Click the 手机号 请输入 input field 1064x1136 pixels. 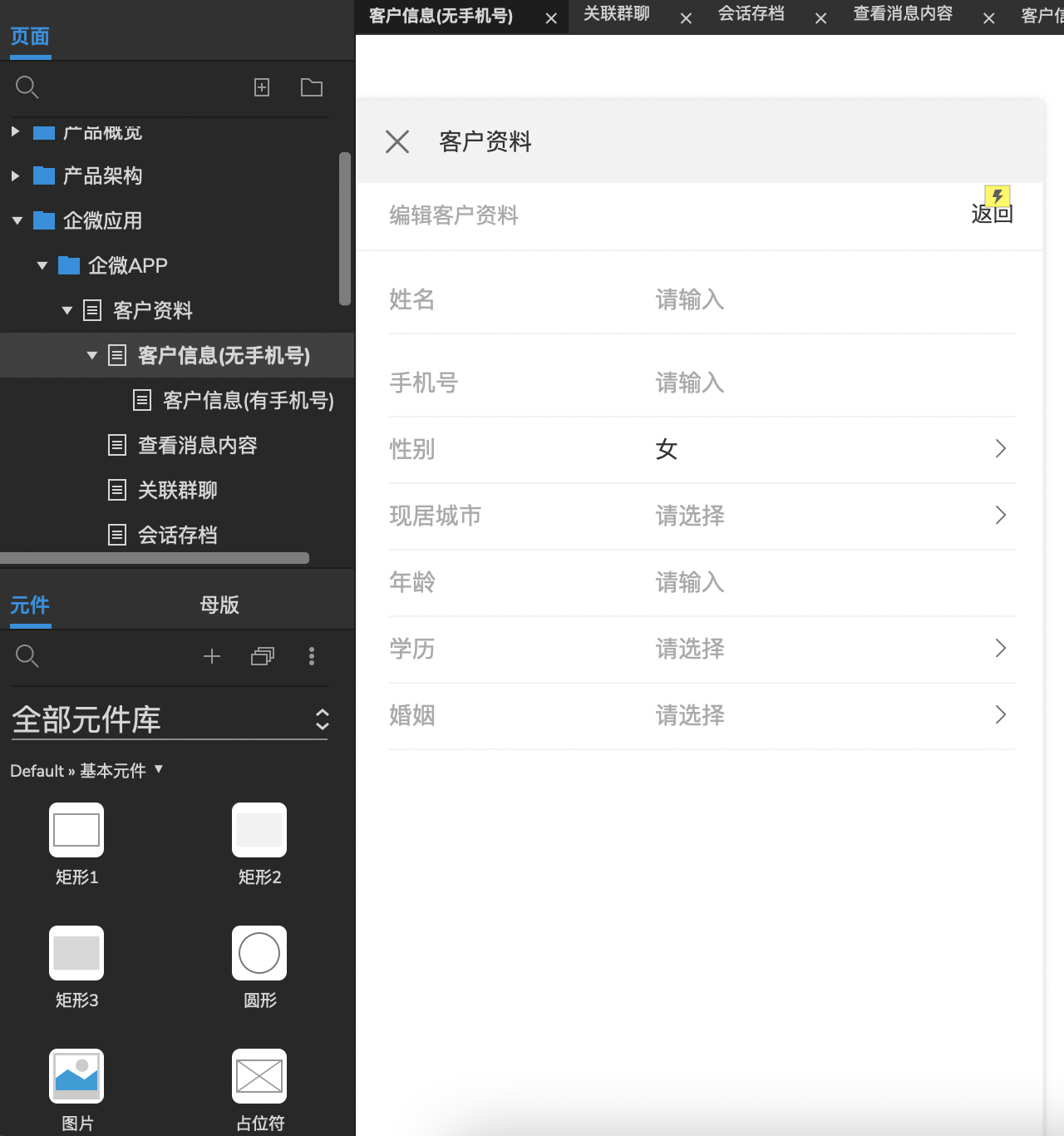690,383
